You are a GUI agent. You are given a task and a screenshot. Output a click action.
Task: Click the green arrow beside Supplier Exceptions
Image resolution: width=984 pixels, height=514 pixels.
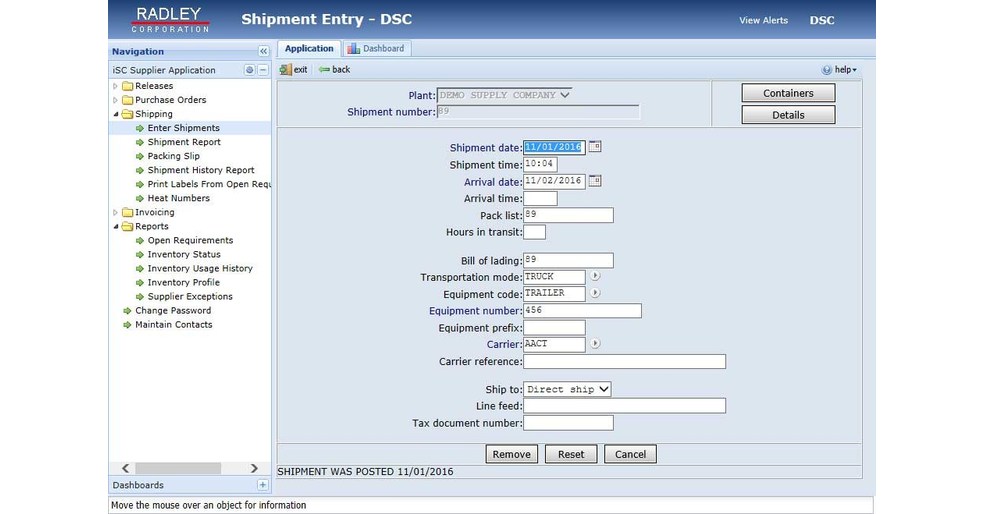pyautogui.click(x=140, y=297)
